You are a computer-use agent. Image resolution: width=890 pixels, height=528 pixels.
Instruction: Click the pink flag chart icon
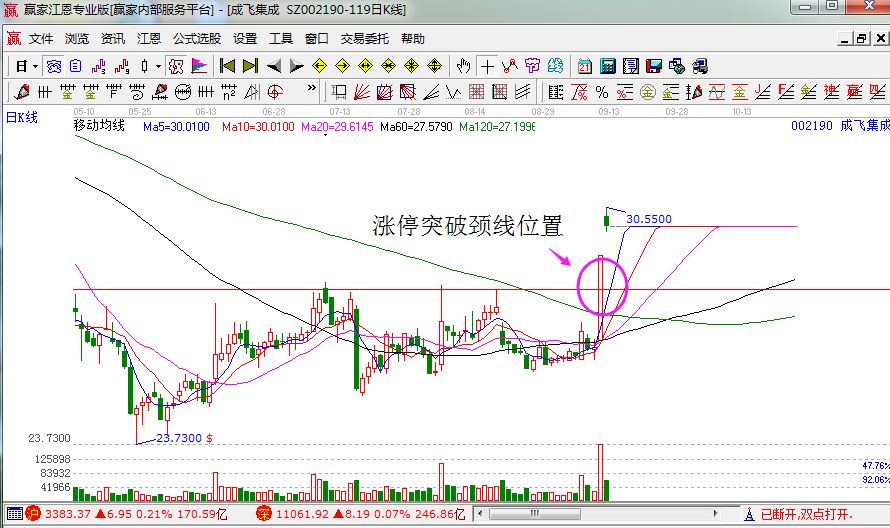[199, 66]
